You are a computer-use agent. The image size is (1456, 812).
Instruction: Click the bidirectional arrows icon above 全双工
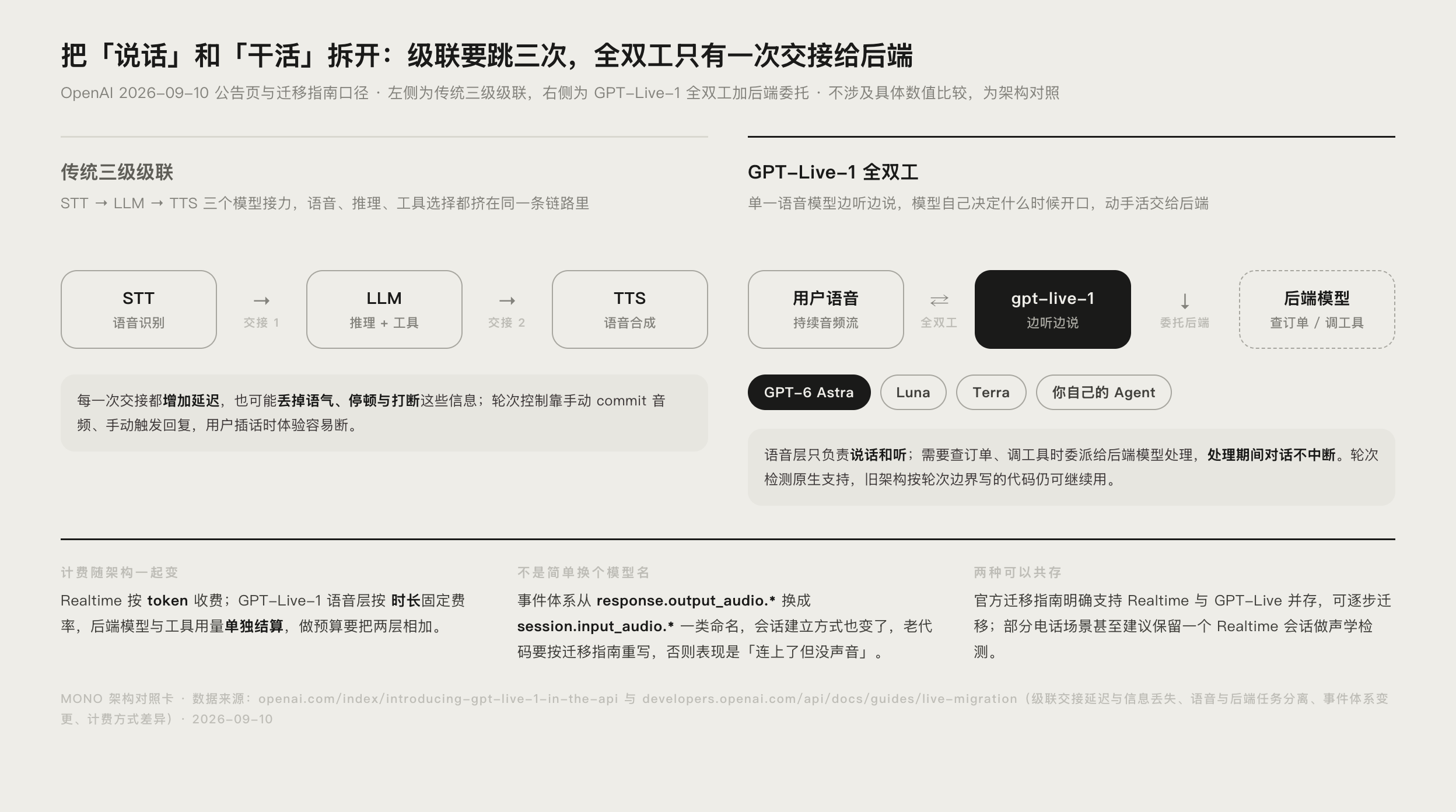tap(939, 300)
